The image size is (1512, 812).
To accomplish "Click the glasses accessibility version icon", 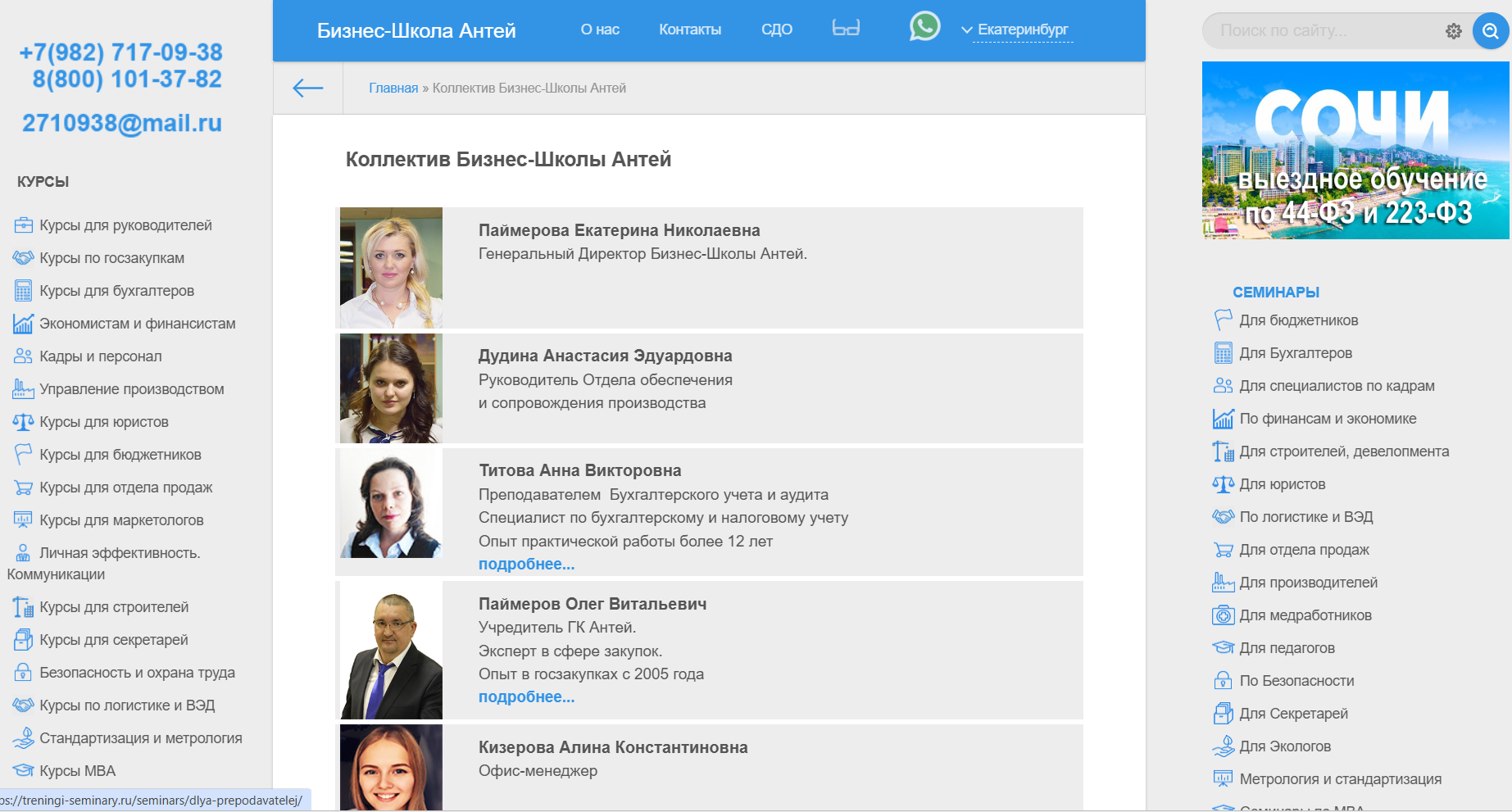I will click(846, 29).
